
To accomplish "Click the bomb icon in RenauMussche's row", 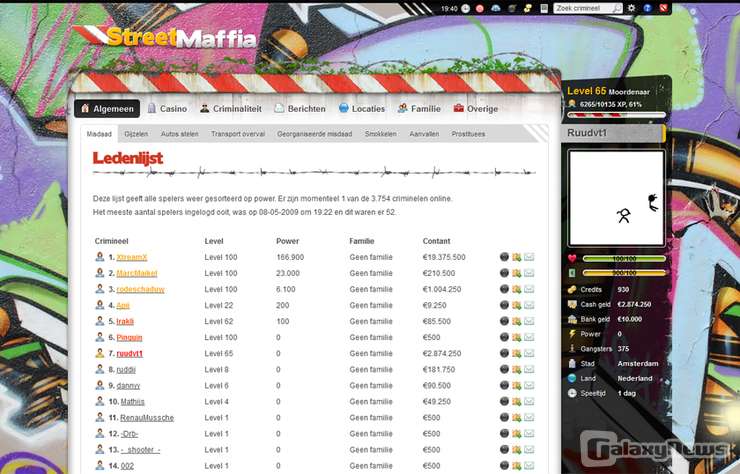I will [x=504, y=417].
